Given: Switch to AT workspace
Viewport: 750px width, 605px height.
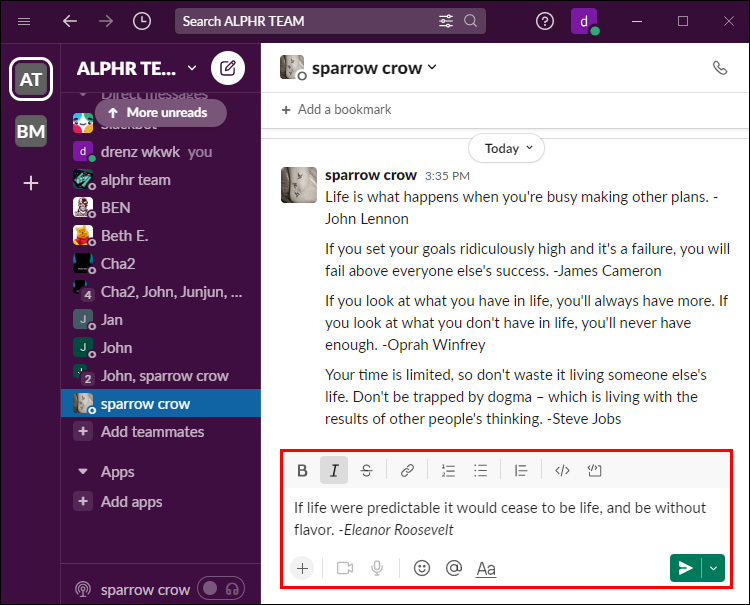Looking at the screenshot, I should (x=31, y=79).
